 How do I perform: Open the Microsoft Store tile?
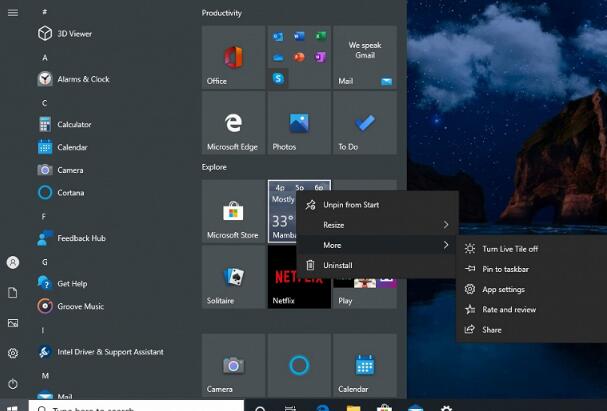(x=233, y=212)
